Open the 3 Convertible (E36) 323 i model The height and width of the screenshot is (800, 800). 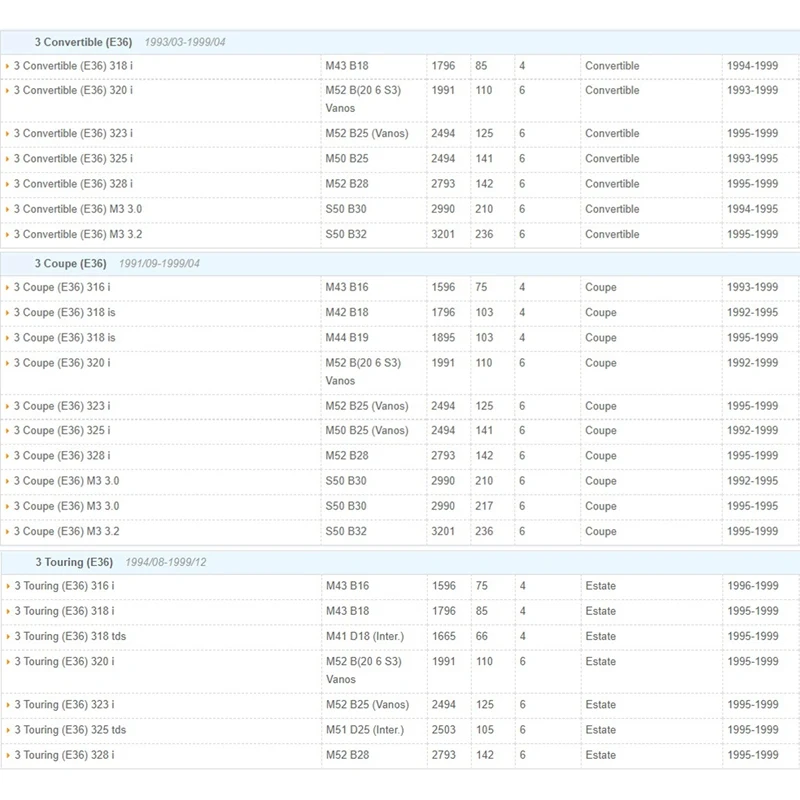[73, 133]
